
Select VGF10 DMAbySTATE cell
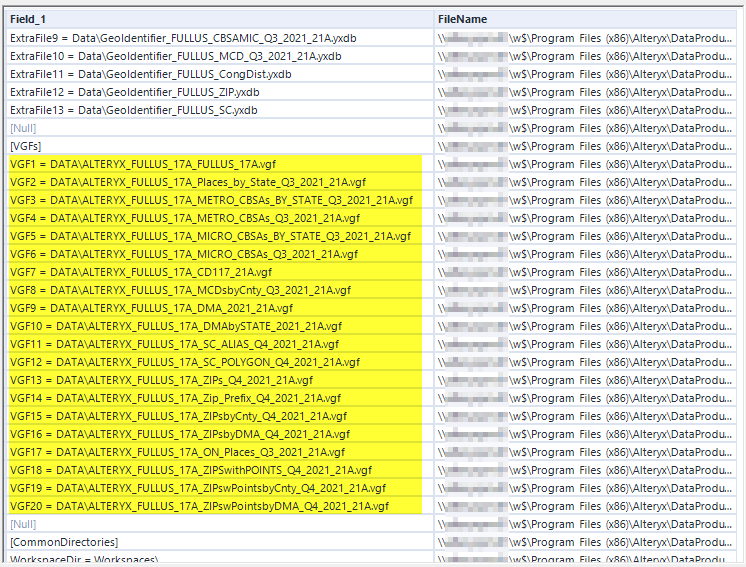click(220, 326)
